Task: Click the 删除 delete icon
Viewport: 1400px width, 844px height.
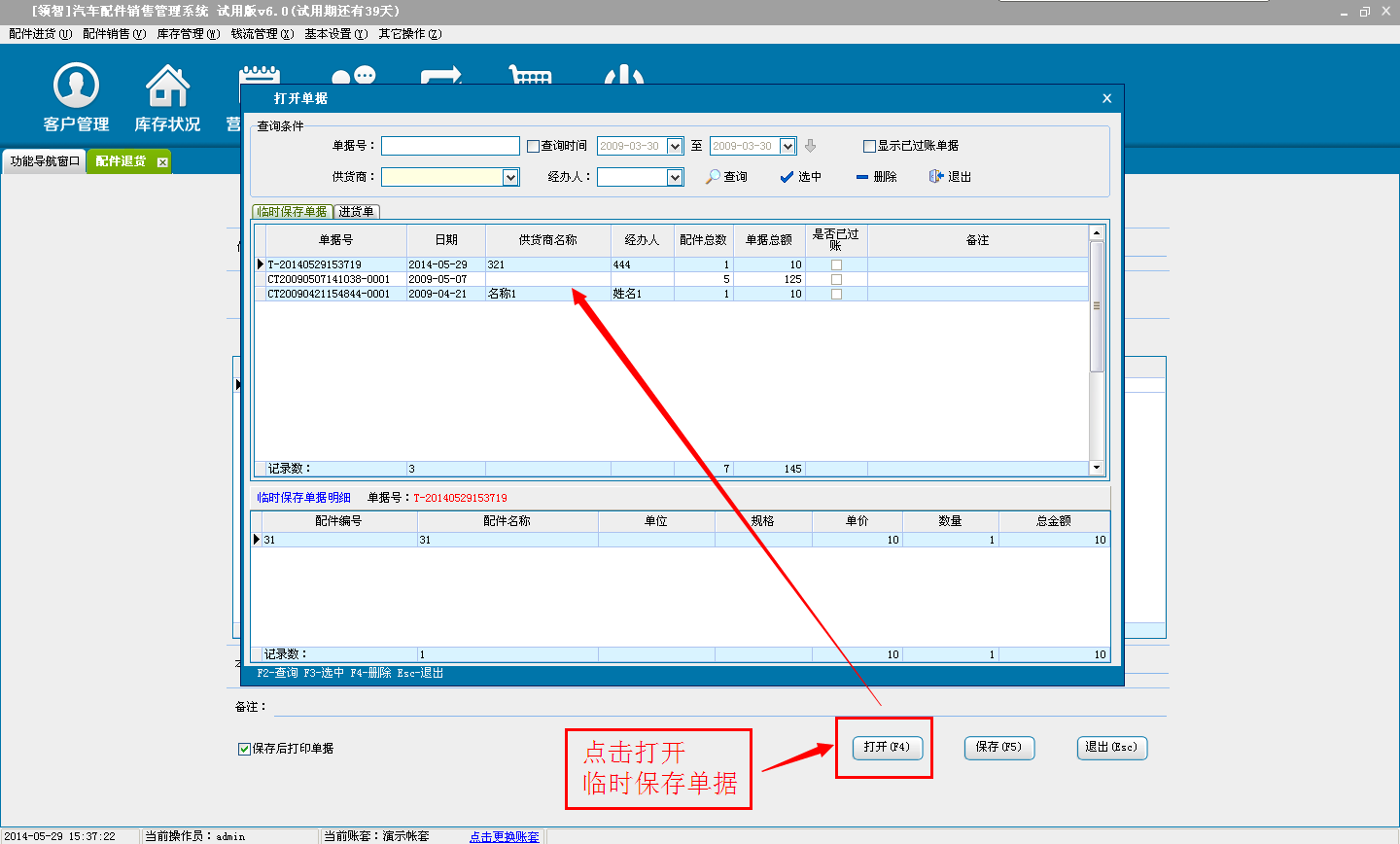Action: coord(862,177)
